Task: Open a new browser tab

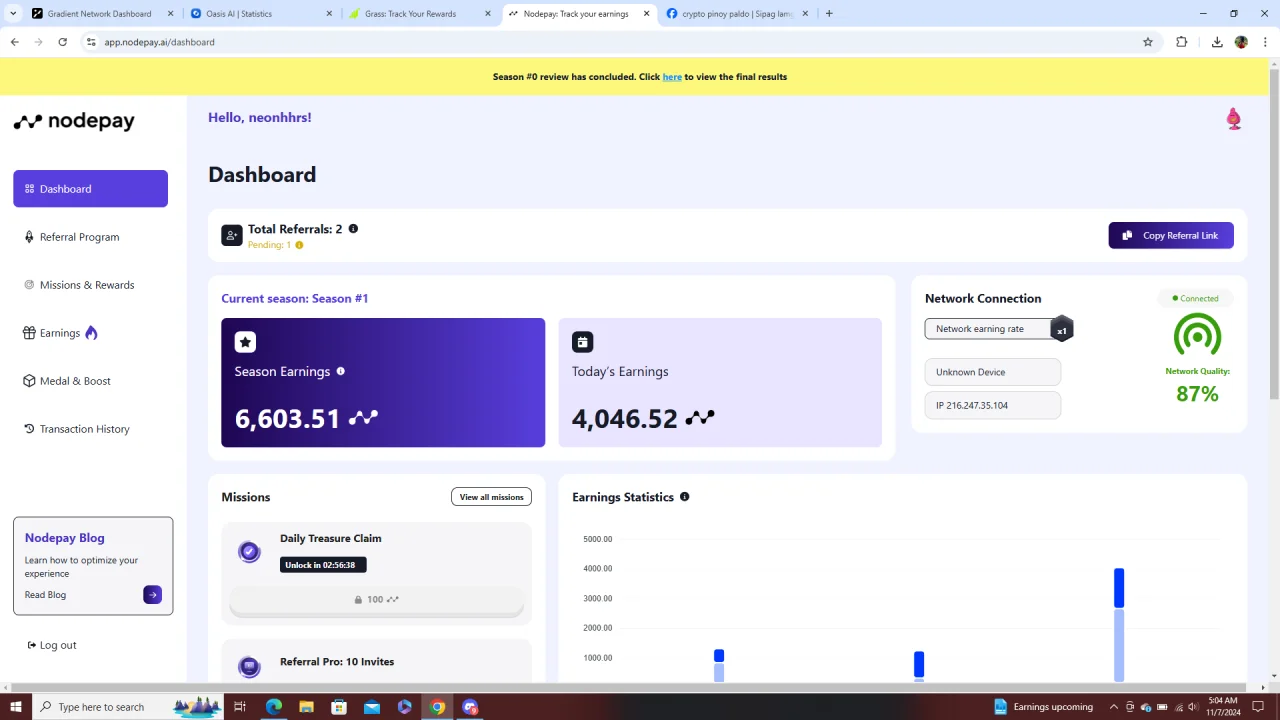Action: 829,14
